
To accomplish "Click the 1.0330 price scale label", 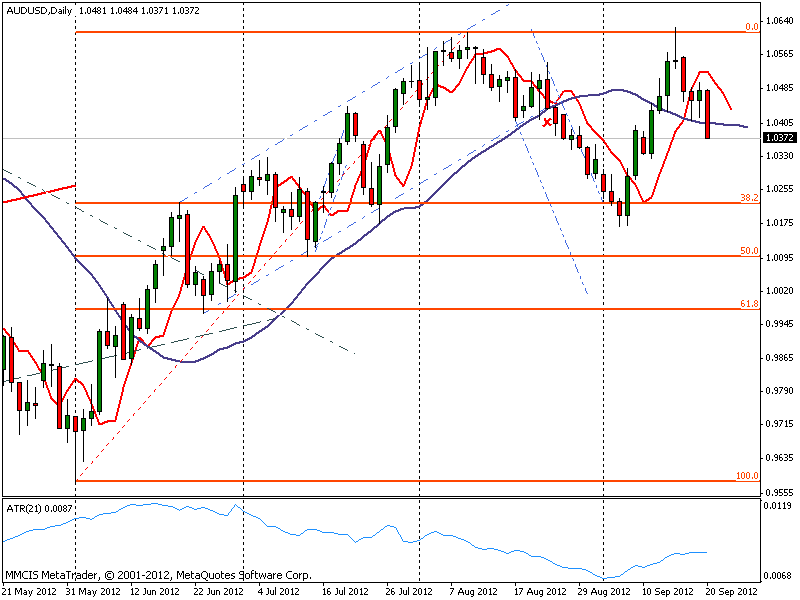I will pyautogui.click(x=780, y=155).
